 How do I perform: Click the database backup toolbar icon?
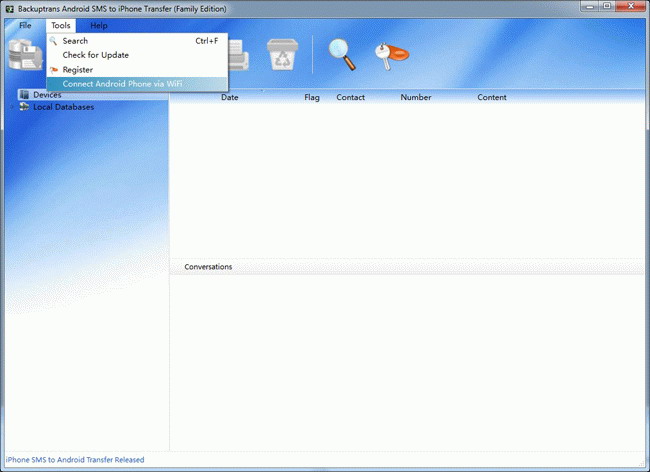26,54
